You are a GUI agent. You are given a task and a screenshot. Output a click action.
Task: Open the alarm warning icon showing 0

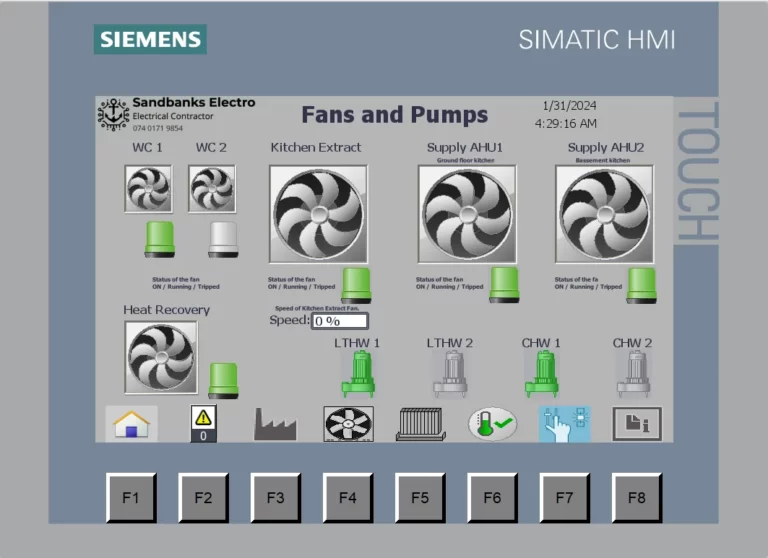coord(203,423)
